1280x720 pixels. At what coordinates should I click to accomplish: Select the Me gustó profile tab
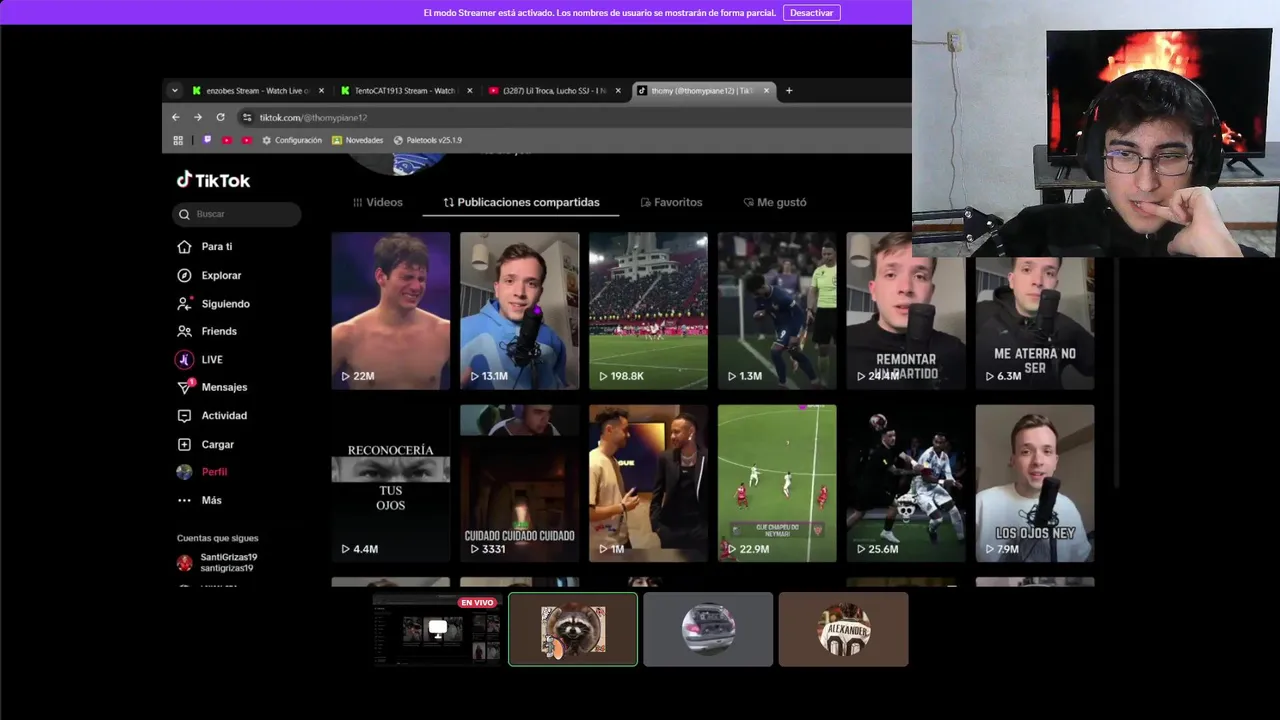[x=775, y=202]
